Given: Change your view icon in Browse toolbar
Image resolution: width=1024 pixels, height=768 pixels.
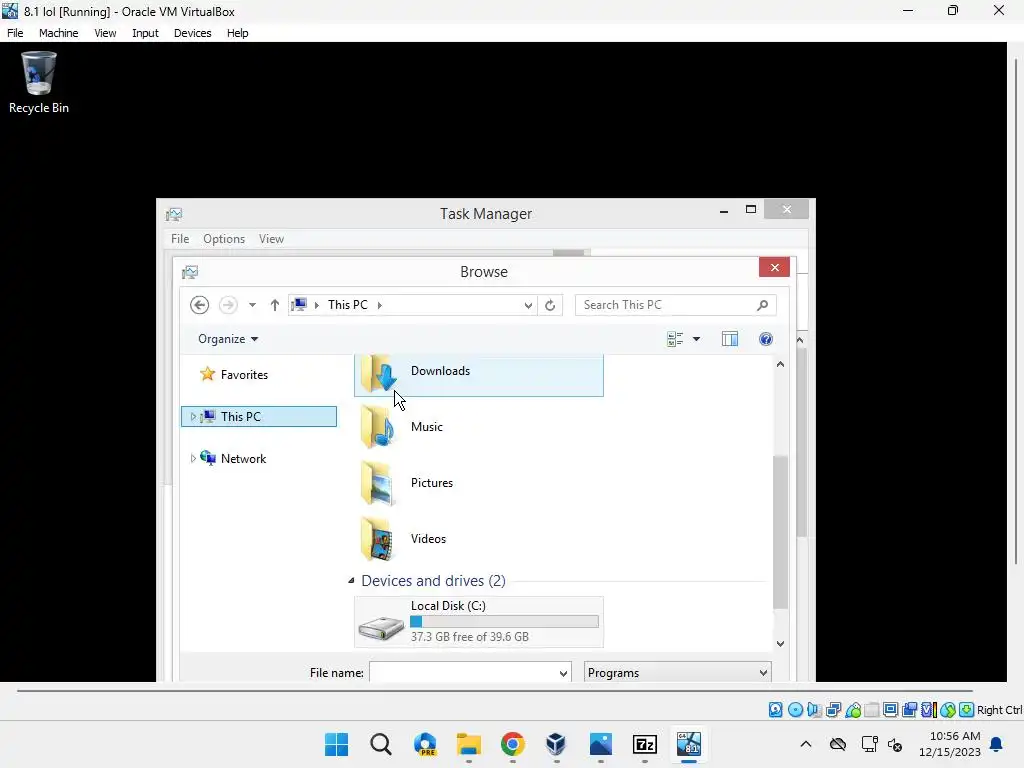Looking at the screenshot, I should pyautogui.click(x=675, y=339).
